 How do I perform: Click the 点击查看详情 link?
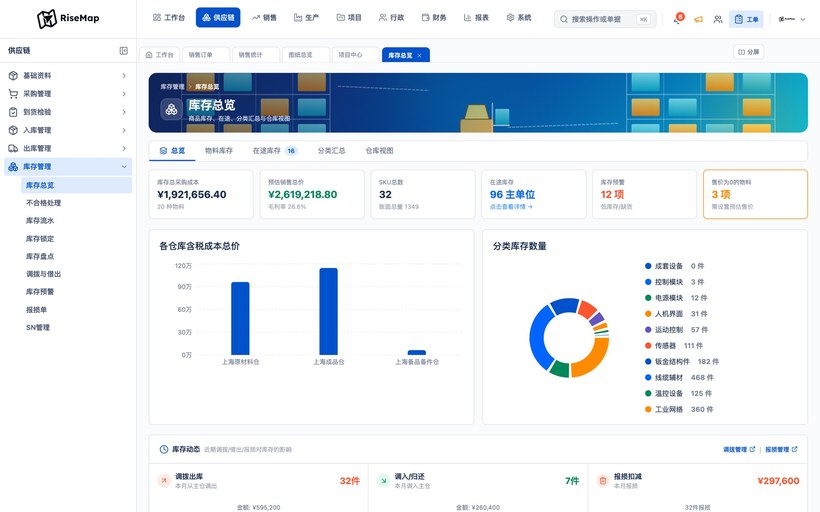511,207
